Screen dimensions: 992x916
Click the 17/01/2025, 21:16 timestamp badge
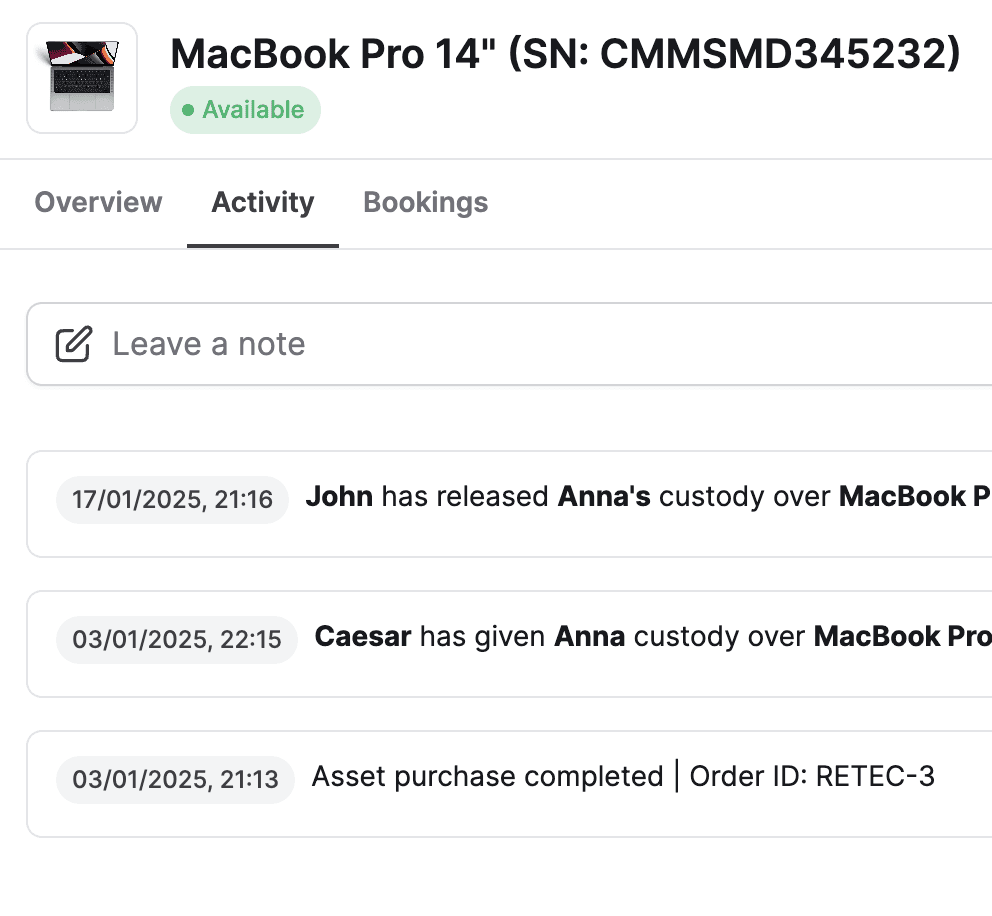[x=172, y=500]
